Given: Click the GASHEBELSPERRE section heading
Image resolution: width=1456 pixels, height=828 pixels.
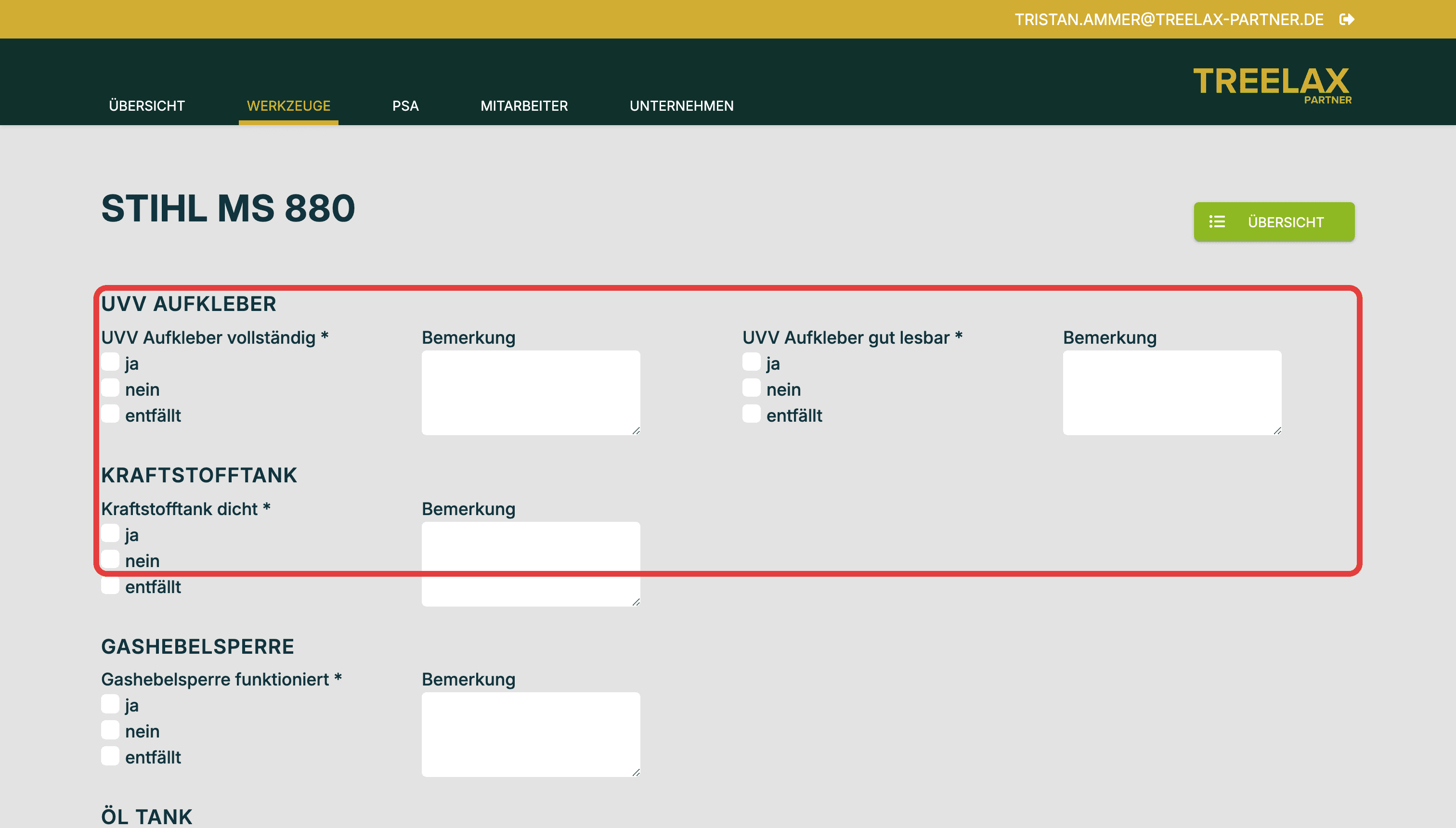Looking at the screenshot, I should 197,647.
